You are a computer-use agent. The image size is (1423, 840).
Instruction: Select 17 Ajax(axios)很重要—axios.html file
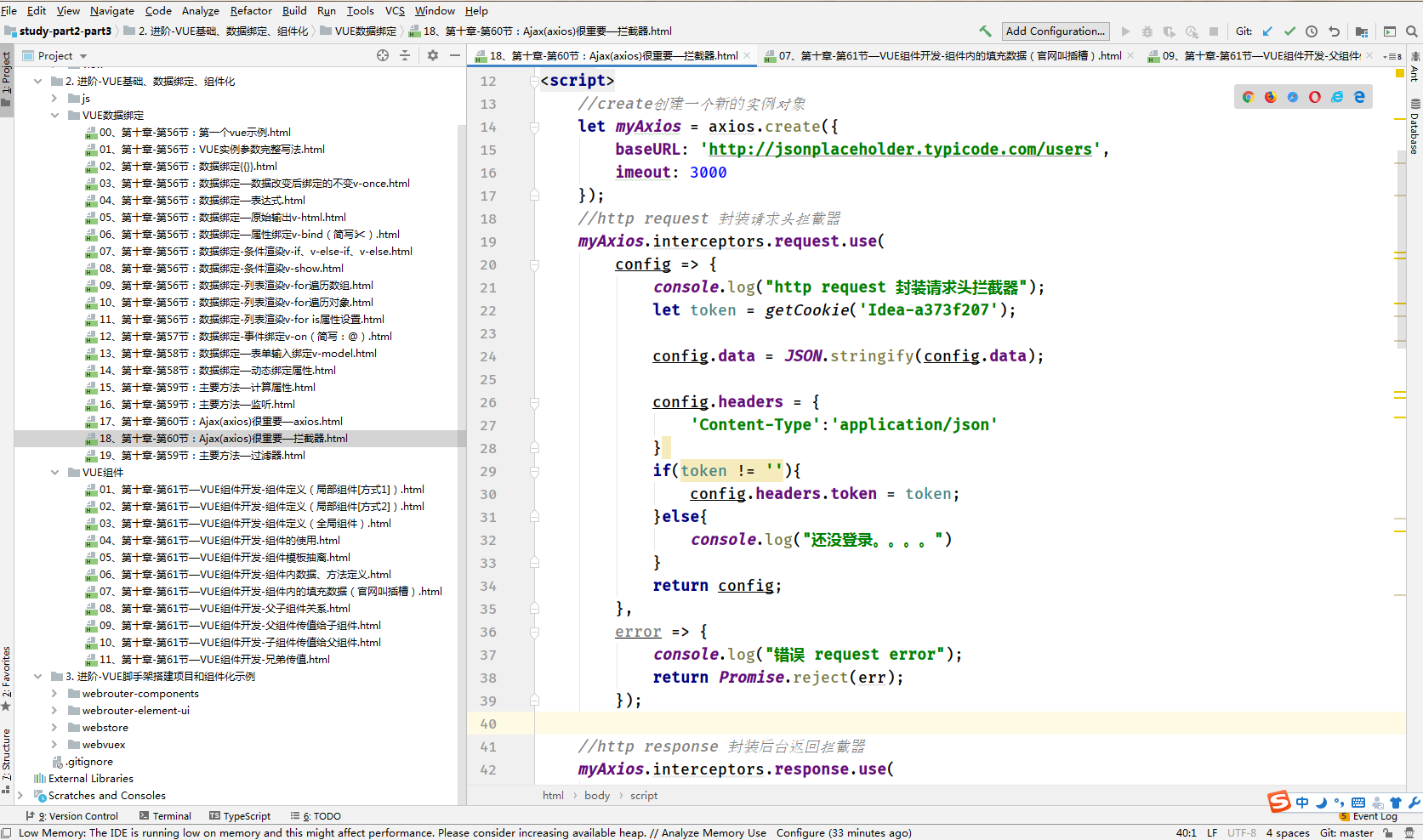[x=221, y=422]
